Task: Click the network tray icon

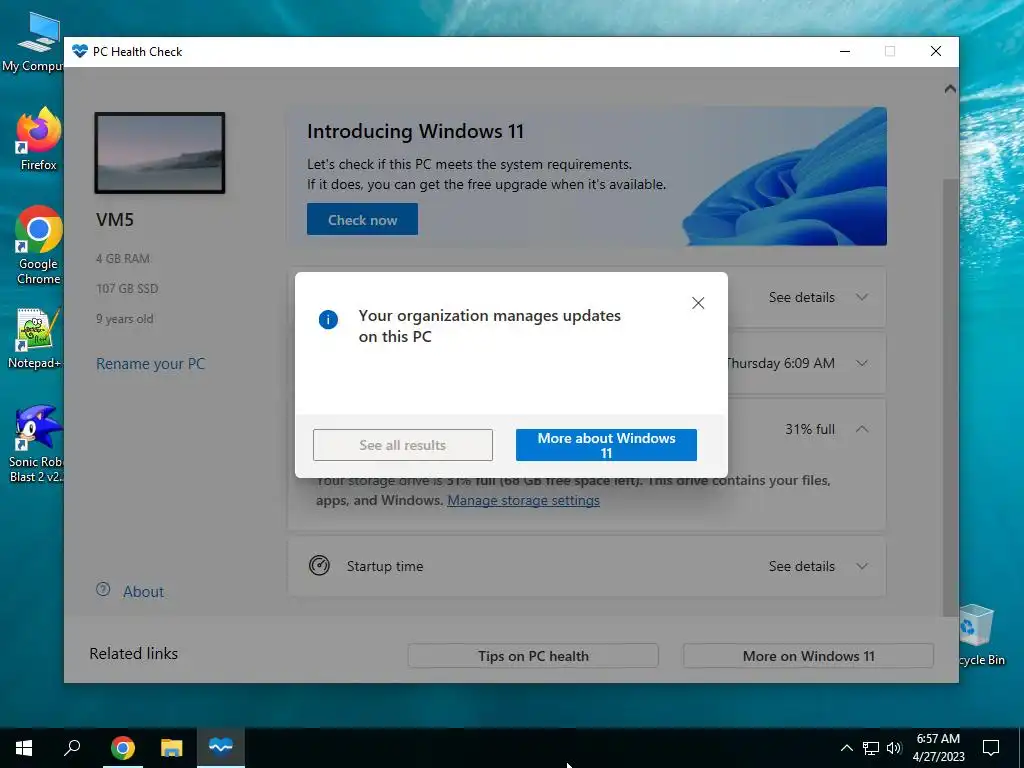Action: [871, 748]
